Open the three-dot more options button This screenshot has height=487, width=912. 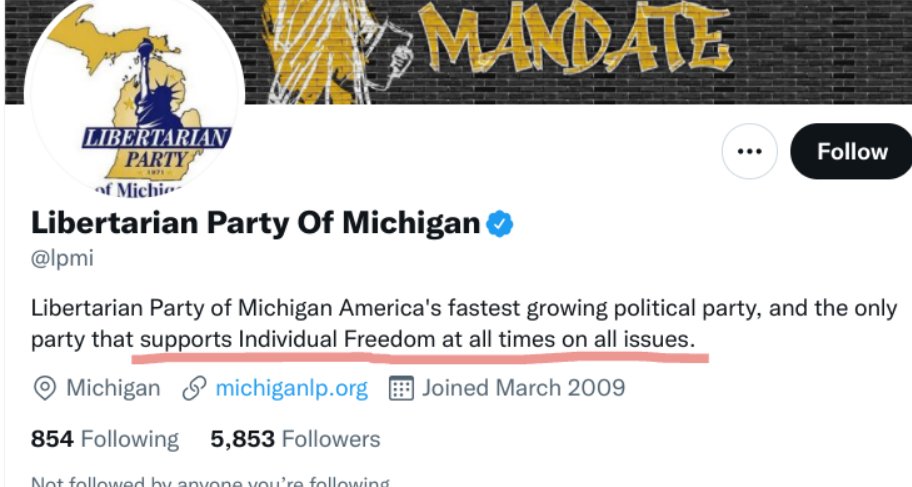(x=749, y=151)
